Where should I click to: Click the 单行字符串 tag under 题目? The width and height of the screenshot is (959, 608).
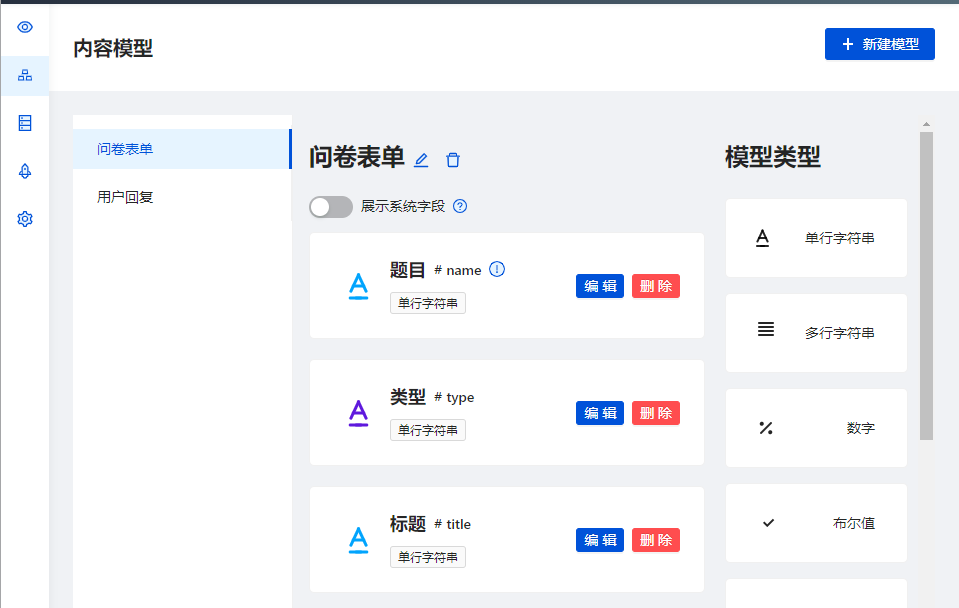click(x=428, y=303)
